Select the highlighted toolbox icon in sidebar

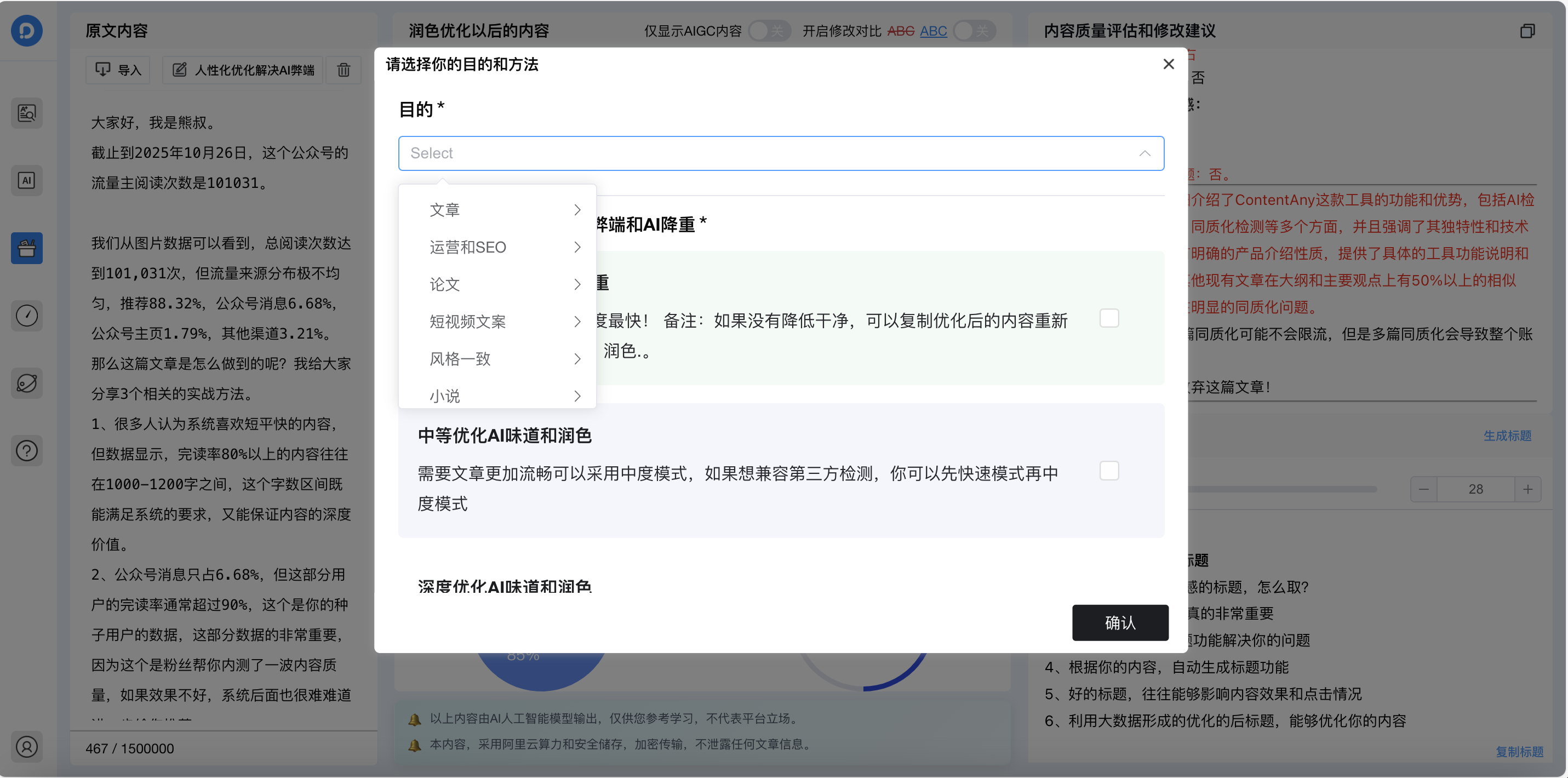(26, 248)
